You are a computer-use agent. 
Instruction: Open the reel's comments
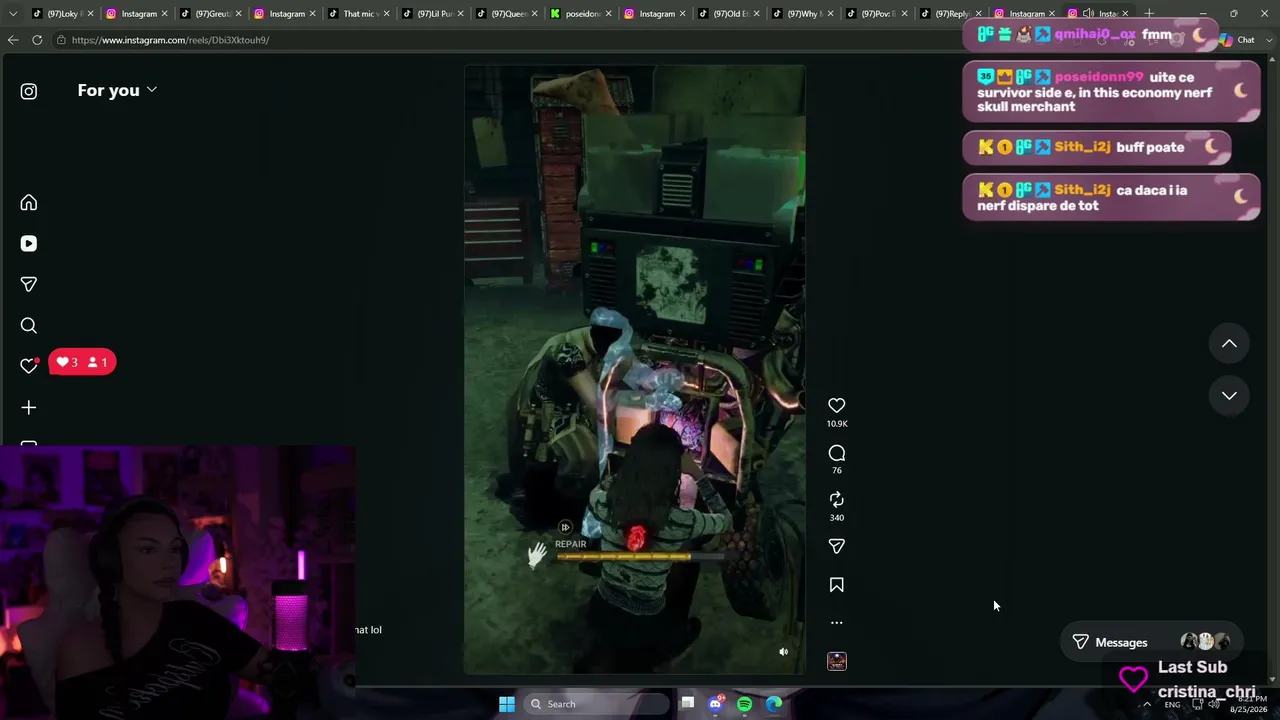[837, 453]
